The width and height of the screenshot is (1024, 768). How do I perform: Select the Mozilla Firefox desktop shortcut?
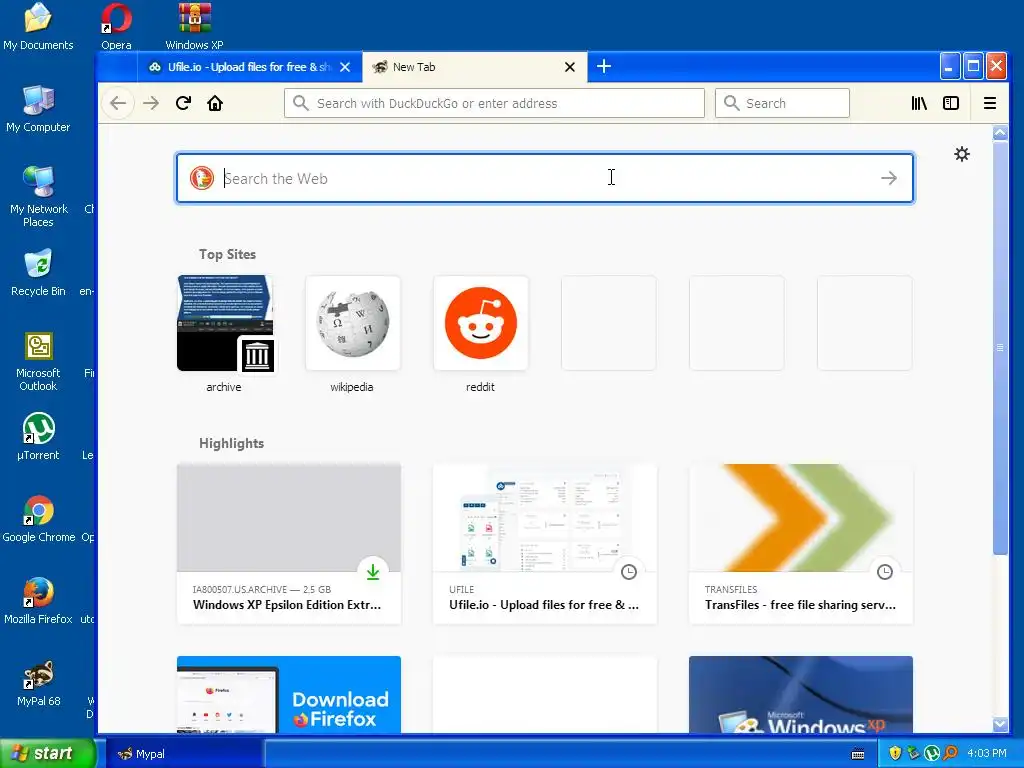coord(38,601)
